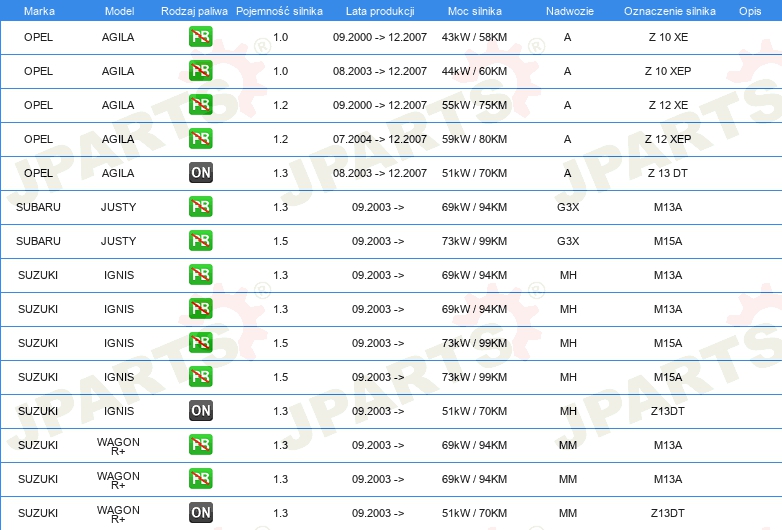
Task: Click petrol icon in Subaru Justy 1.5 row
Action: tap(200, 240)
